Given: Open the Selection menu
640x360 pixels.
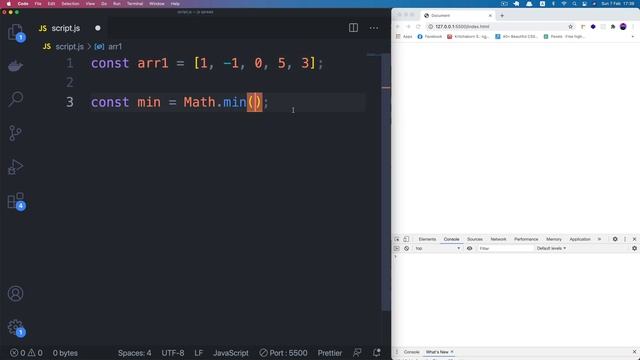Looking at the screenshot, I should [70, 4].
